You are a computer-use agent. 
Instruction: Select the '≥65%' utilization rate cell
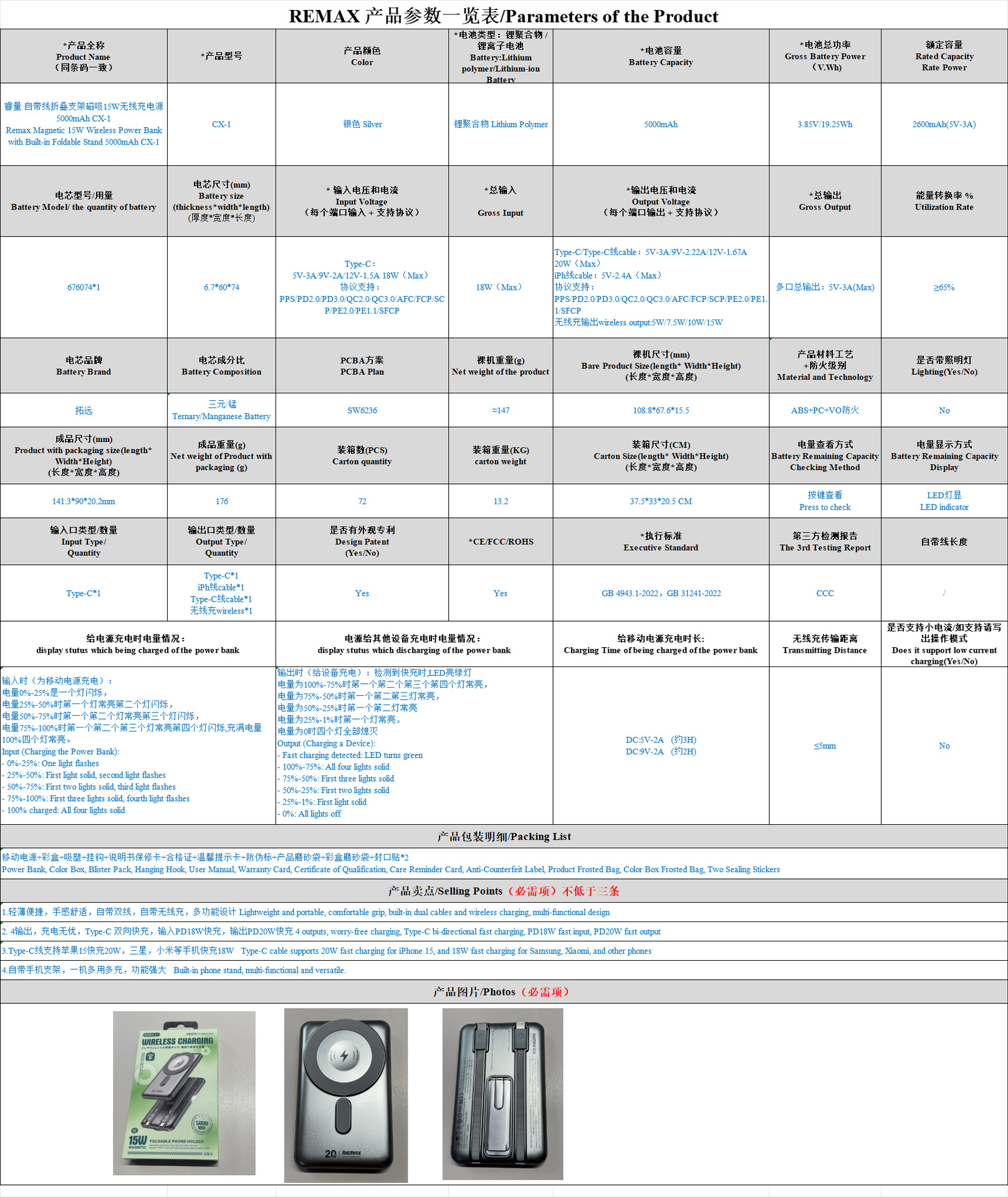(944, 287)
